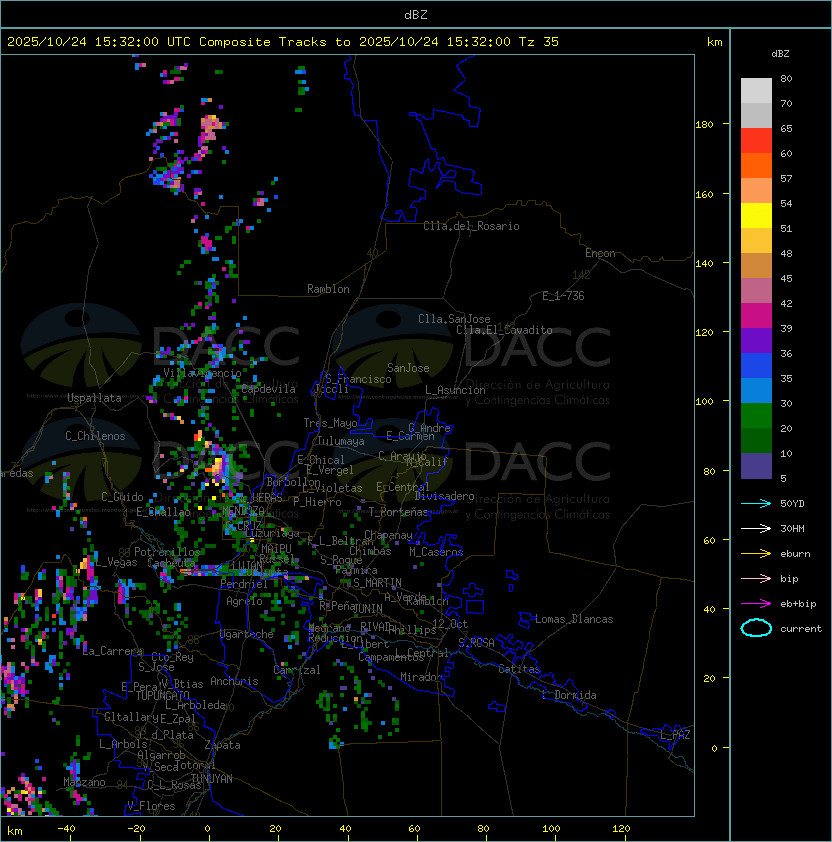Click the 'Lomas_Blancas' map label

click(574, 619)
